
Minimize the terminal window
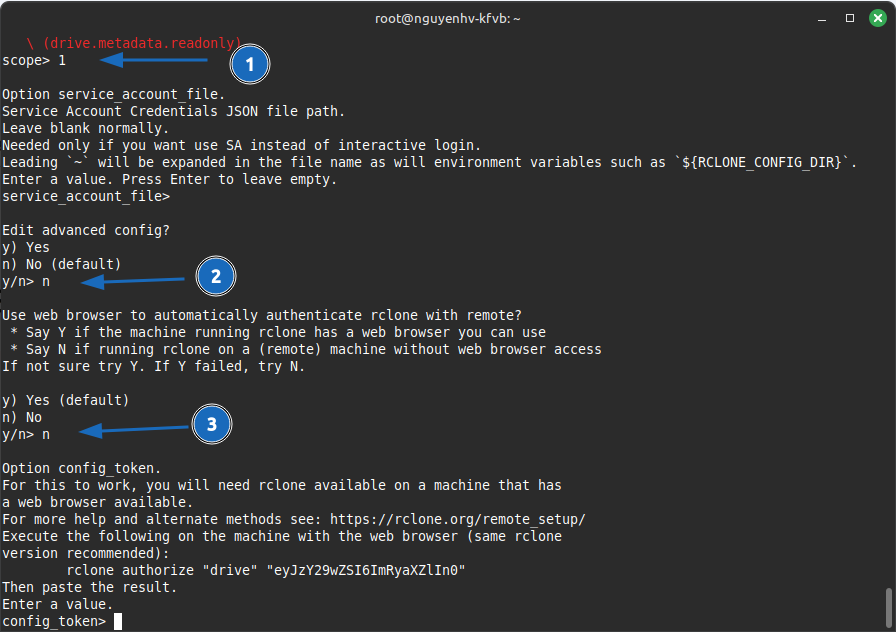click(x=823, y=18)
